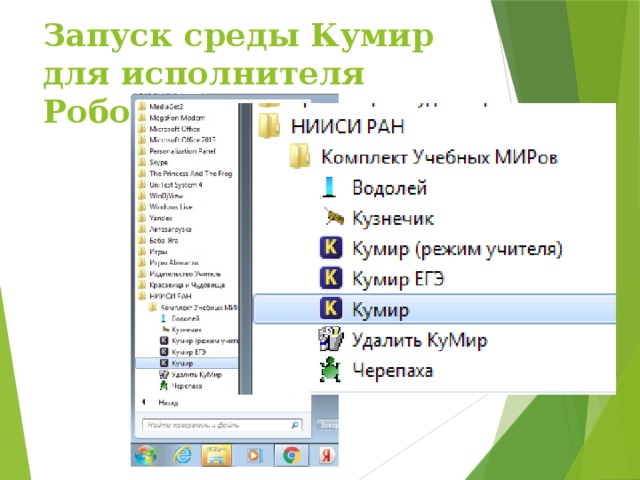Switch to Google Chrome on the taskbar
640x480 pixels.
[291, 455]
